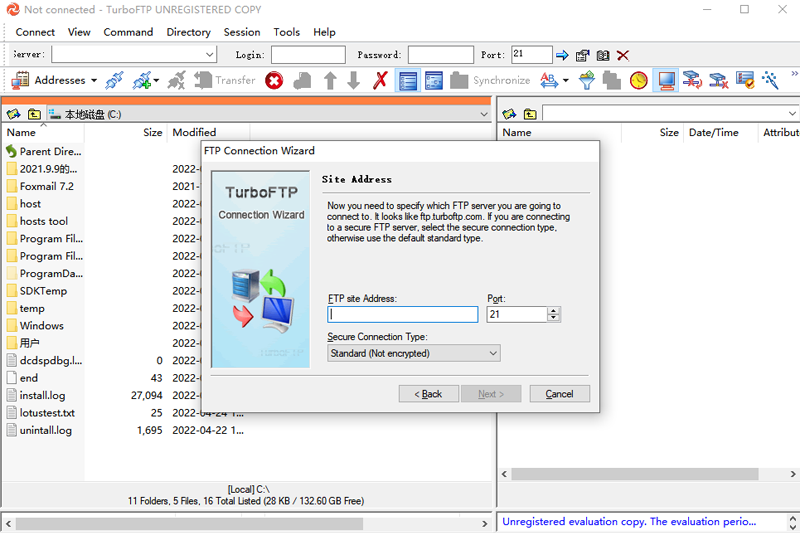Viewport: 800px width, 533px height.
Task: Open the Addresses book icon
Action: tap(20, 81)
